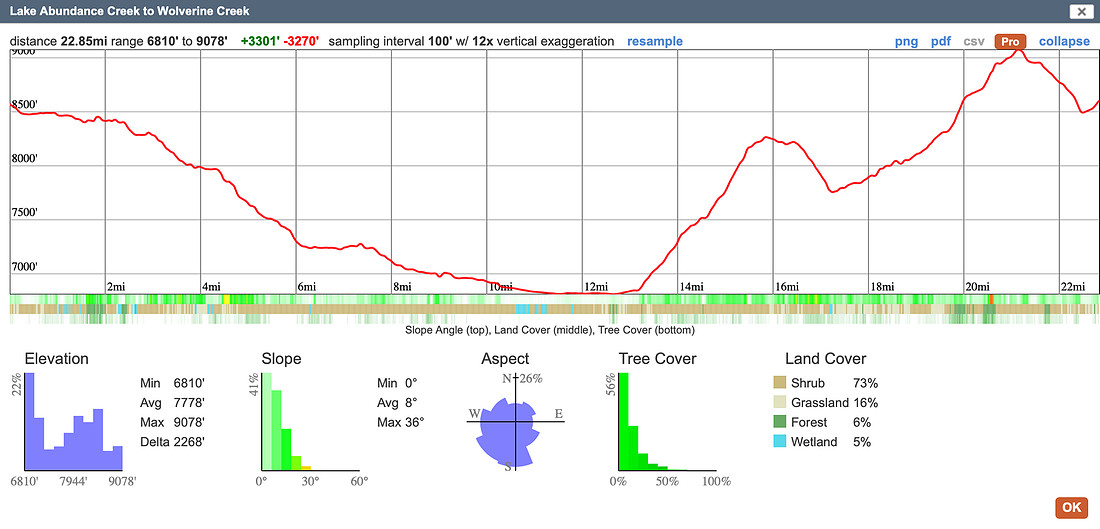Click the 22mi distance axis label

(1073, 286)
